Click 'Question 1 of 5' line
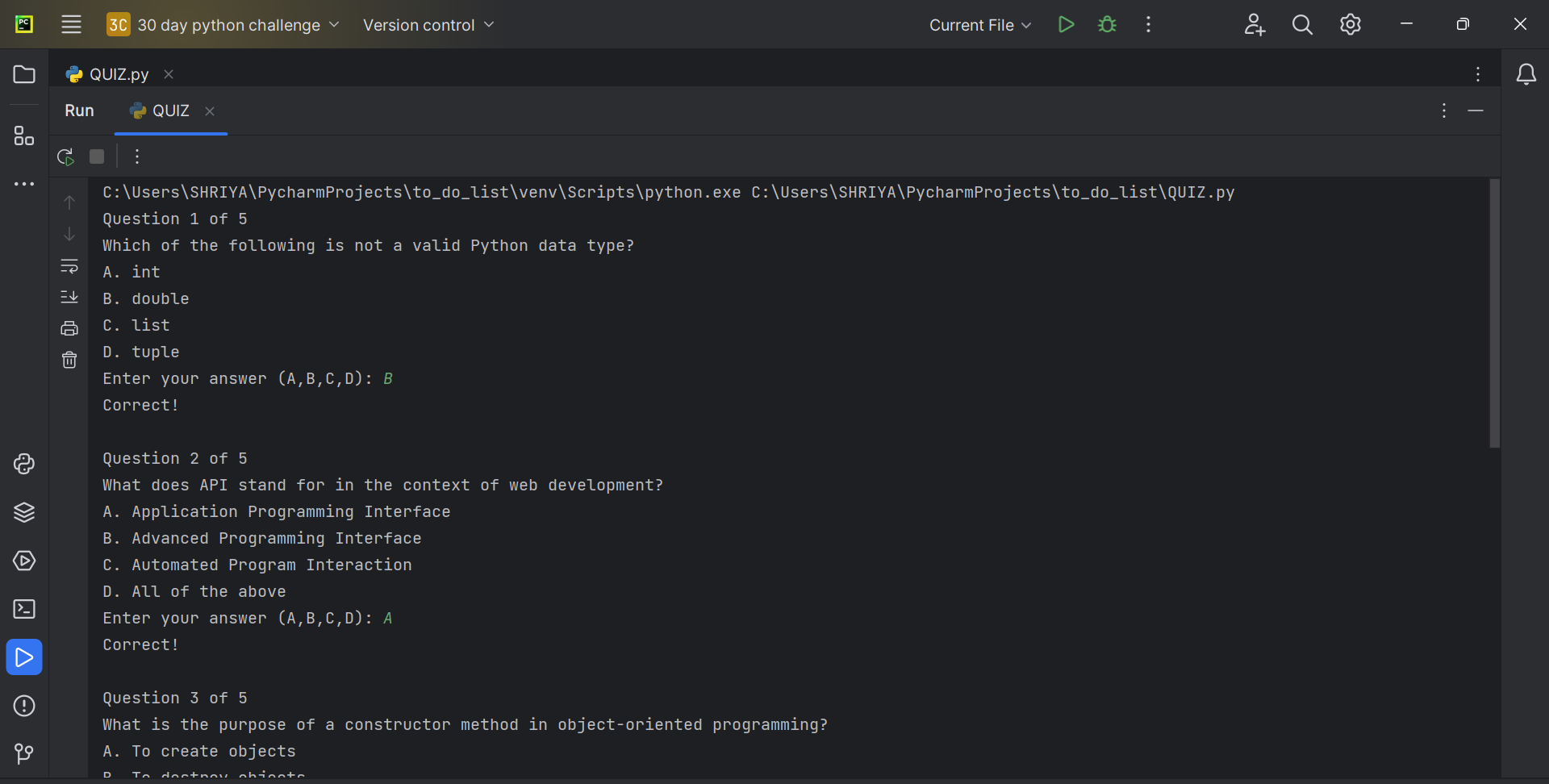1549x784 pixels. pos(175,219)
